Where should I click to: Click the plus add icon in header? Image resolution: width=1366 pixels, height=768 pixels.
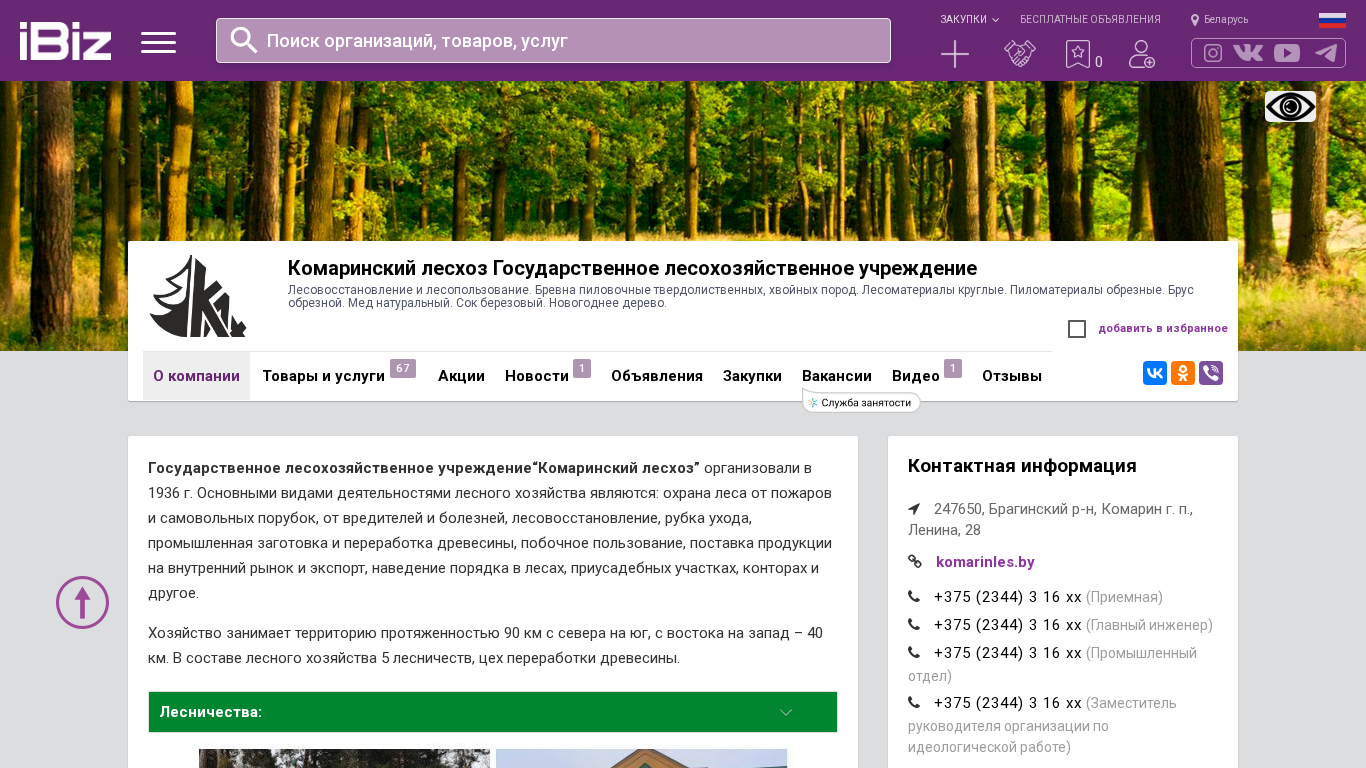pos(955,54)
